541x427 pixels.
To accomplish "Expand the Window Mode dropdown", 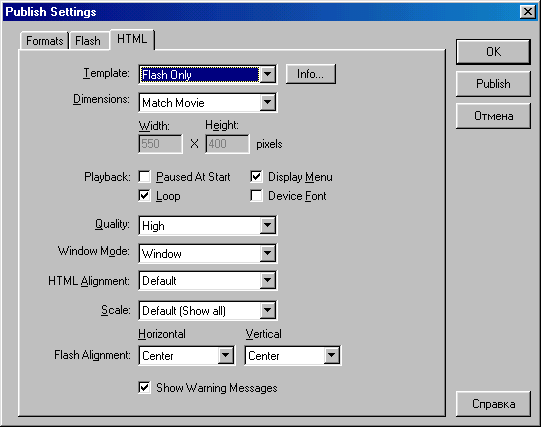I will (x=207, y=254).
